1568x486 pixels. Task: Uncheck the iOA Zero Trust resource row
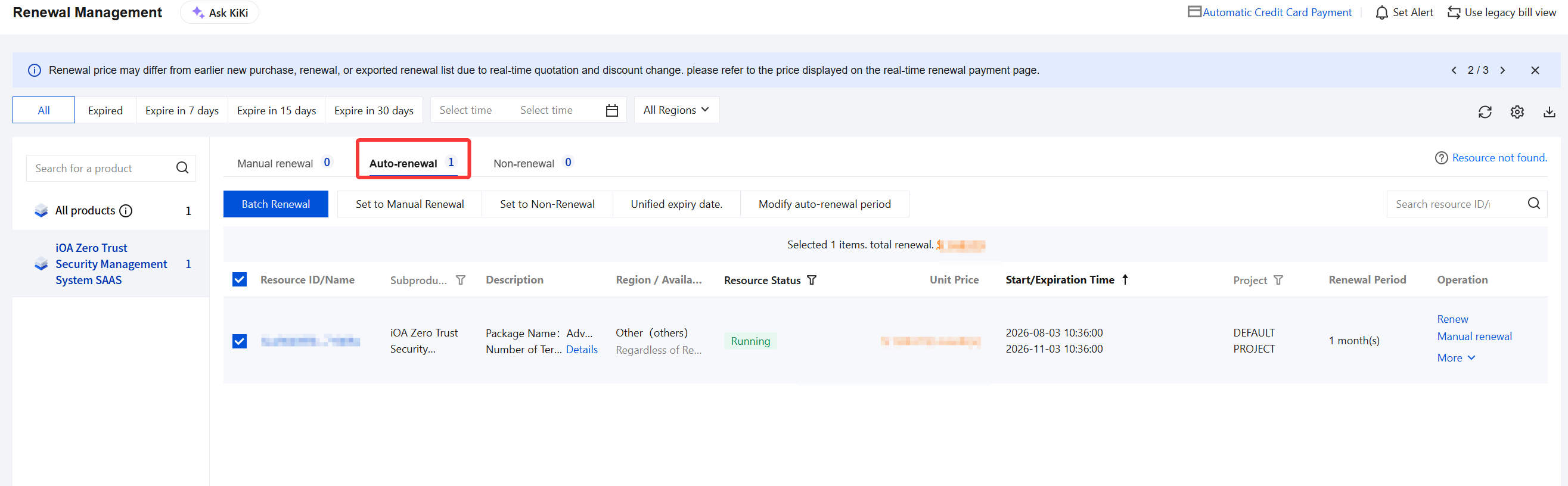tap(240, 341)
